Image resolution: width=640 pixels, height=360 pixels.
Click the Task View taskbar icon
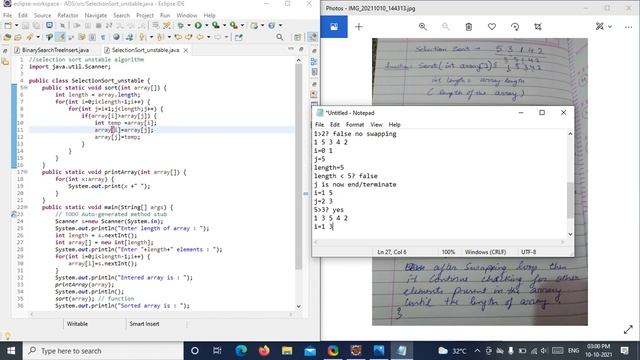pos(217,351)
